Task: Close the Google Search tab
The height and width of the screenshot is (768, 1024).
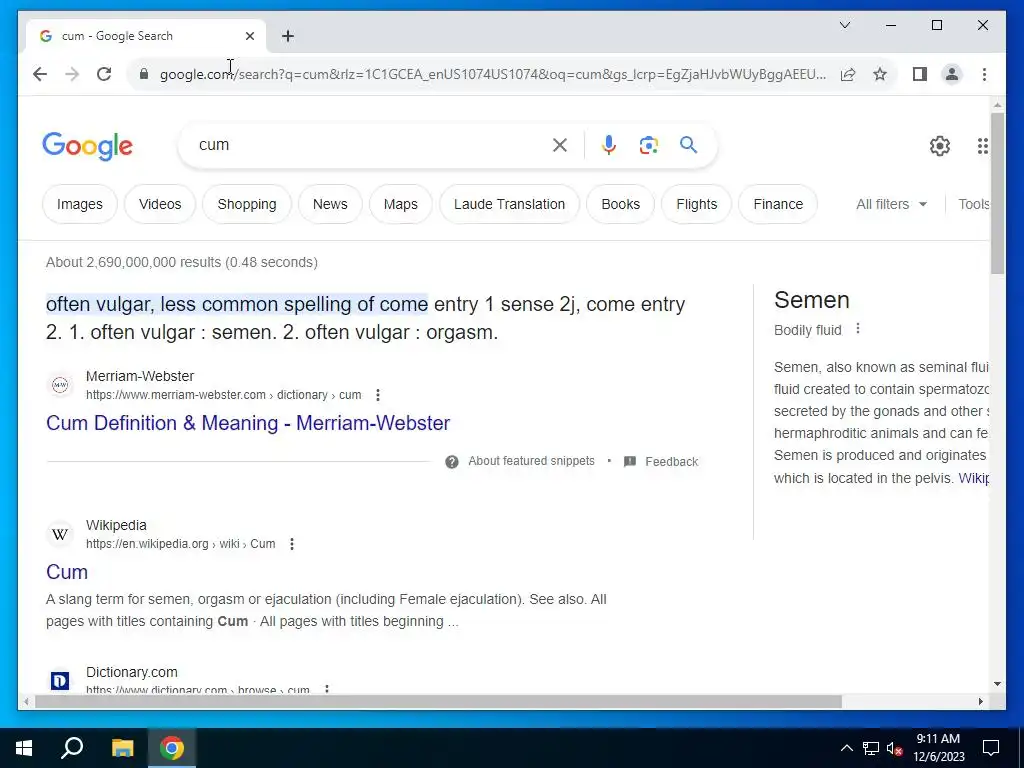Action: coord(249,36)
